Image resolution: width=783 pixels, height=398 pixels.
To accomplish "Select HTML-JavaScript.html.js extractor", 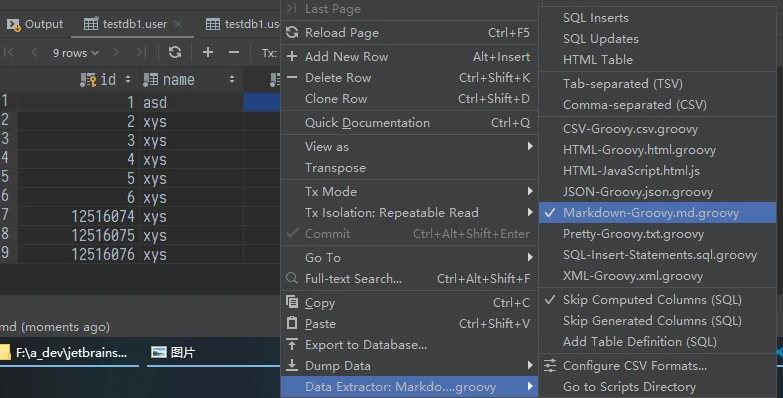I will point(657,171).
